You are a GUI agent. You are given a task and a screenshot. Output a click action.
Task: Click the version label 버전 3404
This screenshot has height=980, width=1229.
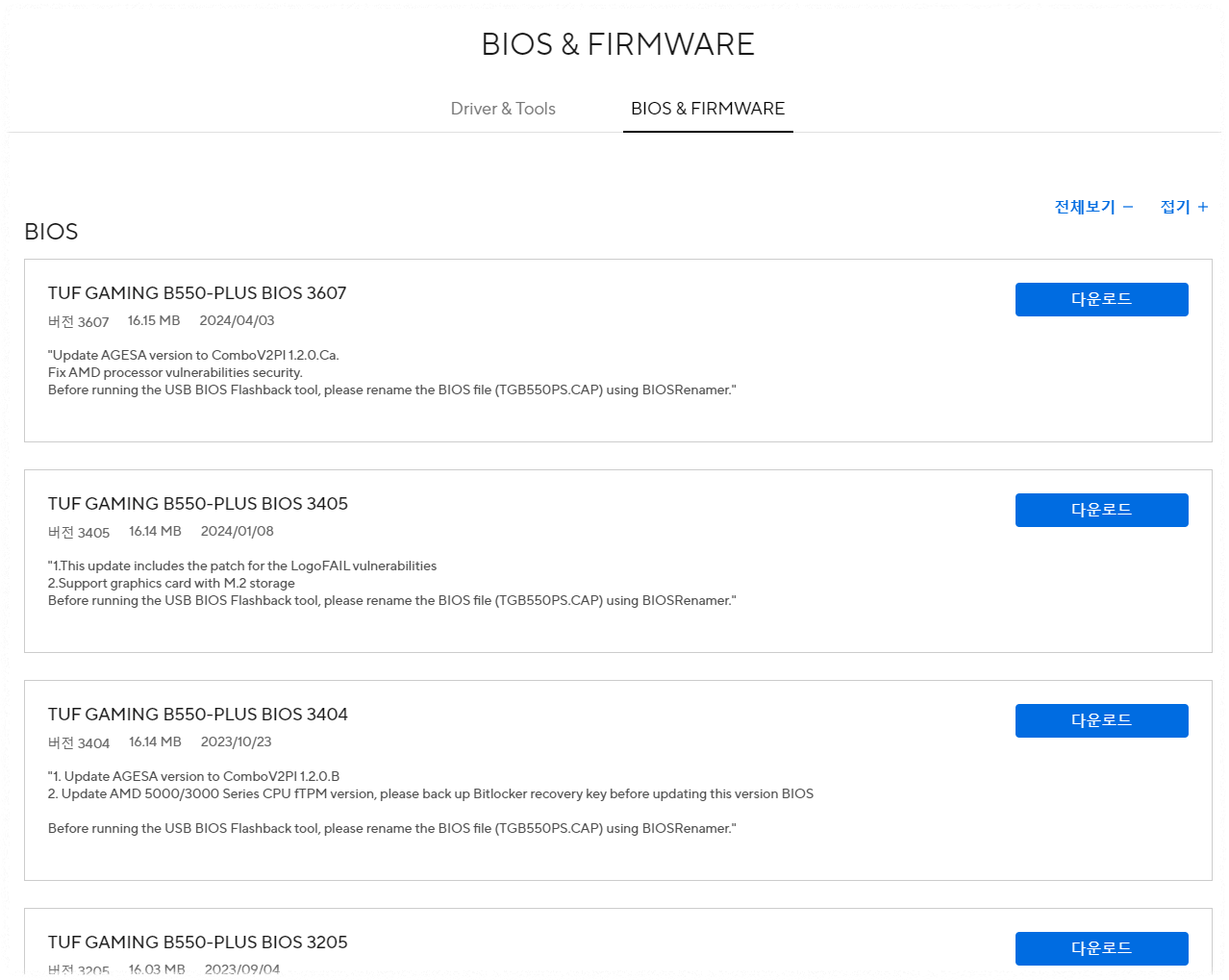(x=79, y=742)
